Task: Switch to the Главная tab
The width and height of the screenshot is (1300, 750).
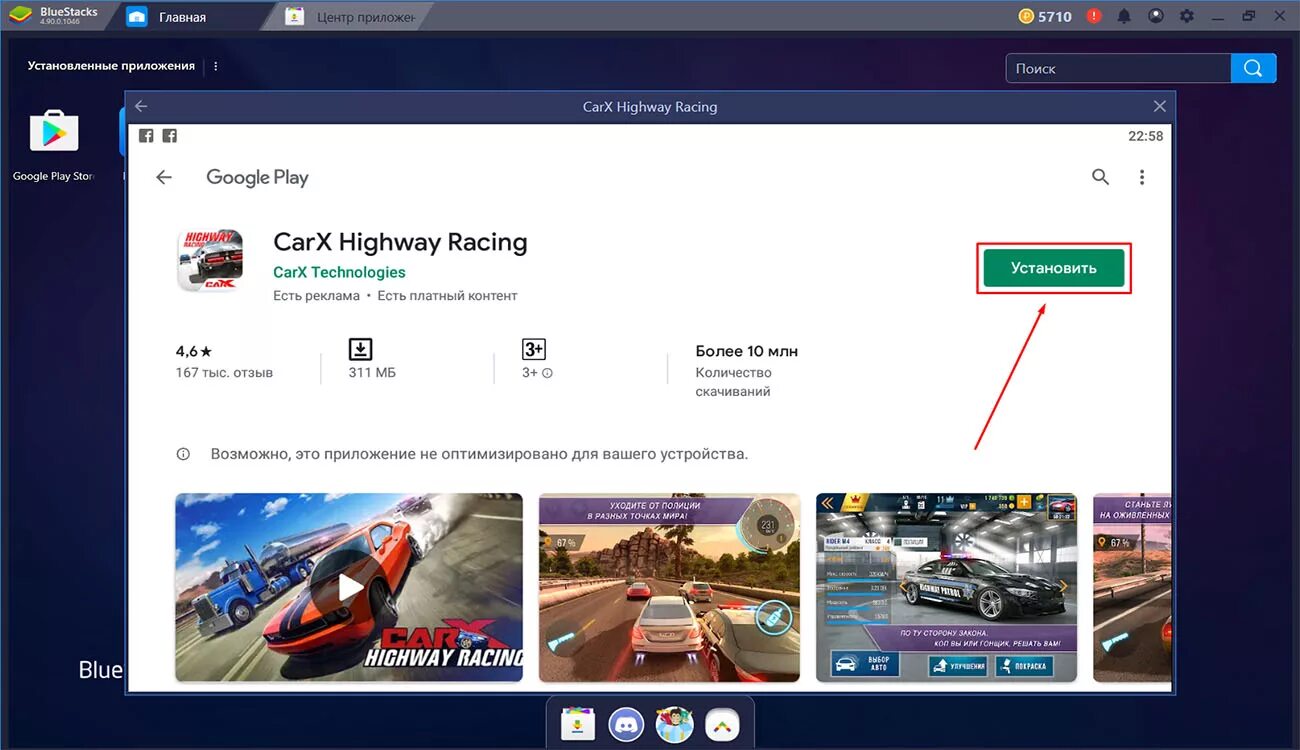Action: coord(182,17)
